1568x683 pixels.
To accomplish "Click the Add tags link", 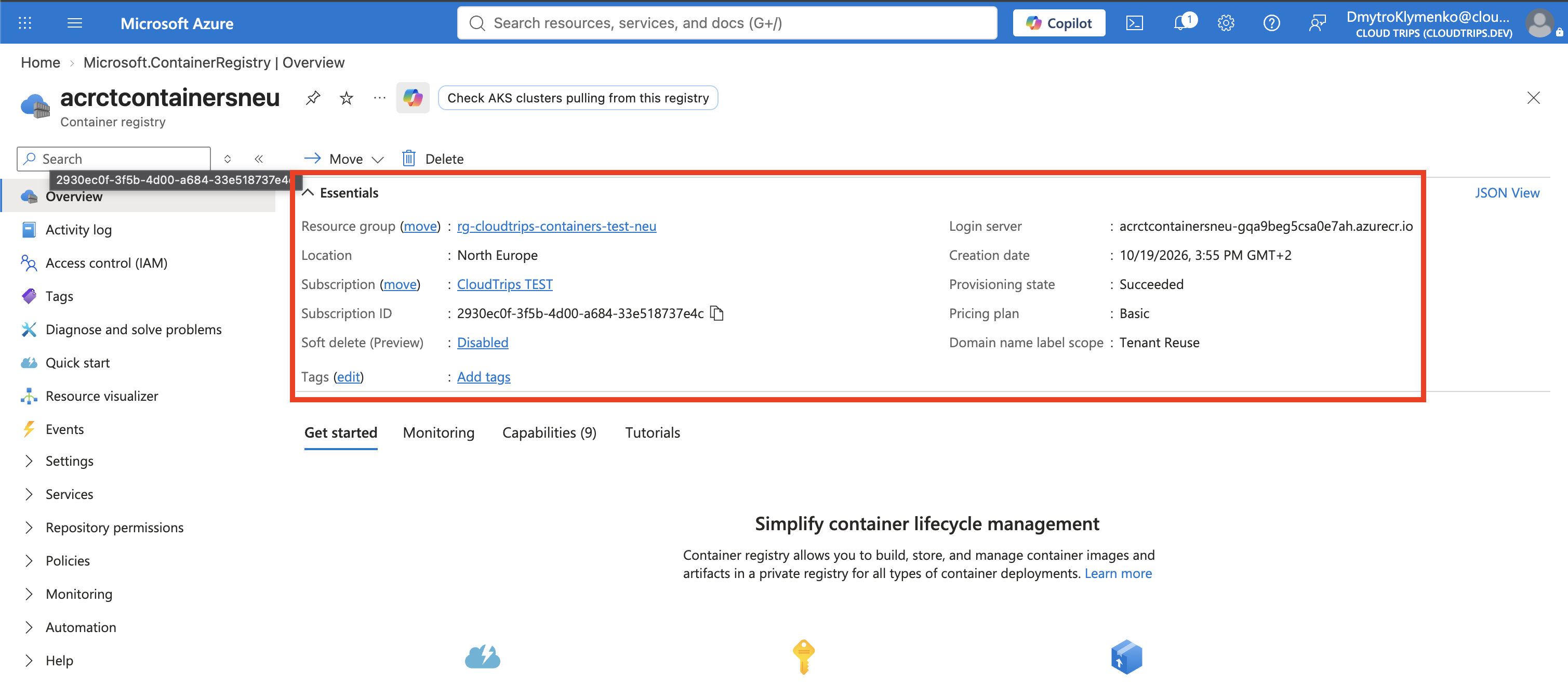I will 484,377.
